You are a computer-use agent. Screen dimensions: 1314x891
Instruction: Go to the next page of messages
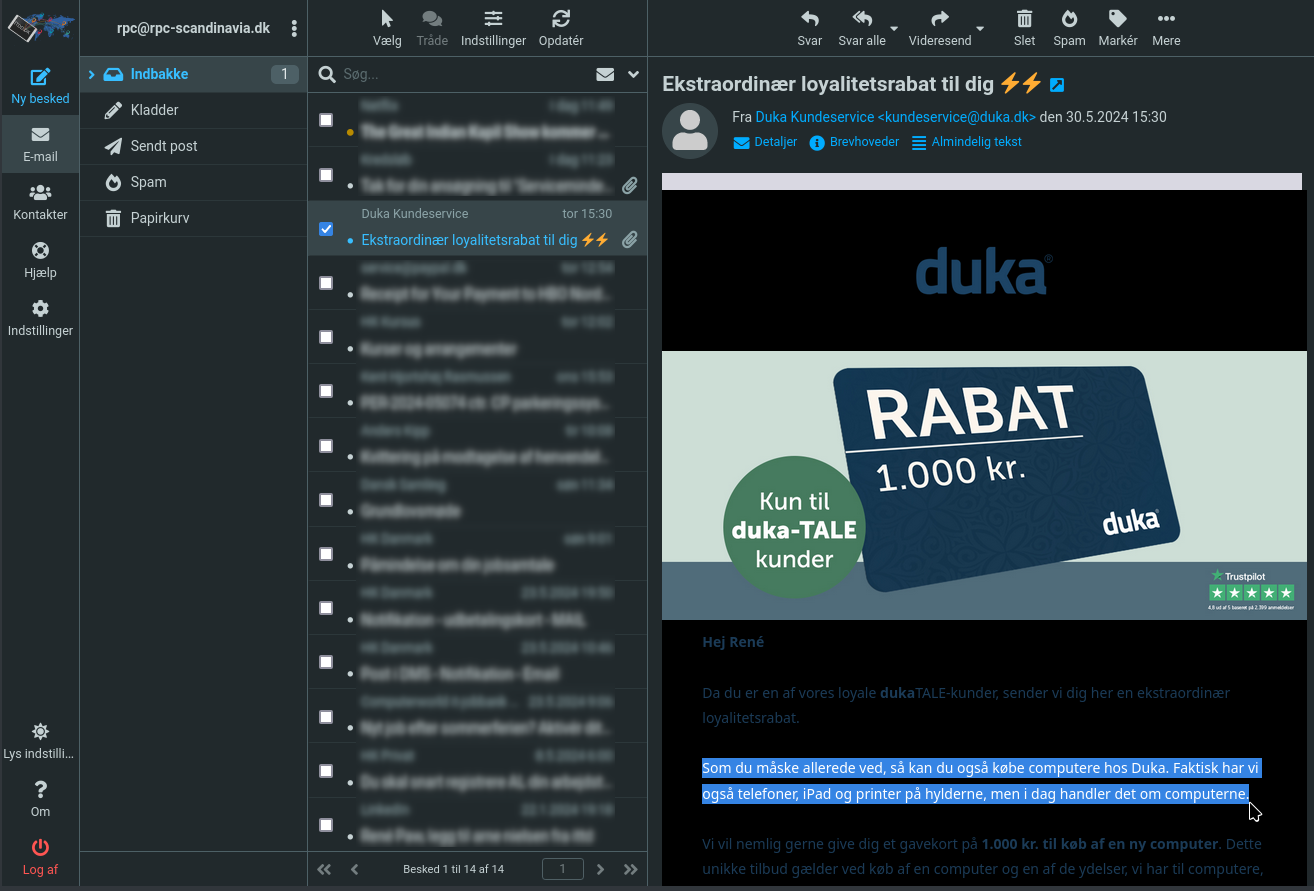click(600, 869)
